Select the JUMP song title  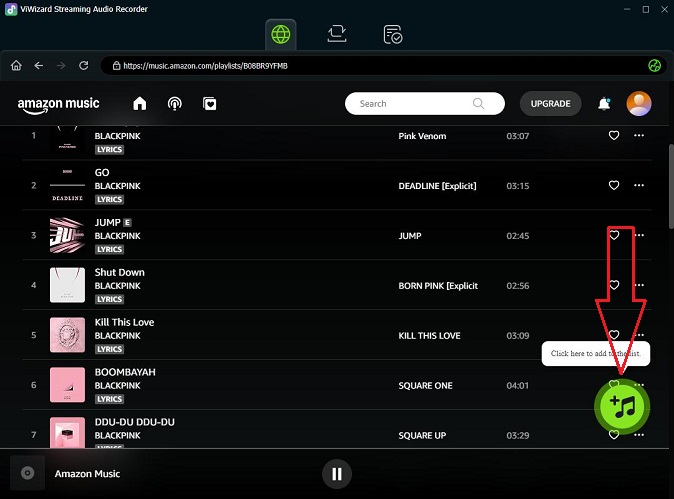pos(107,222)
